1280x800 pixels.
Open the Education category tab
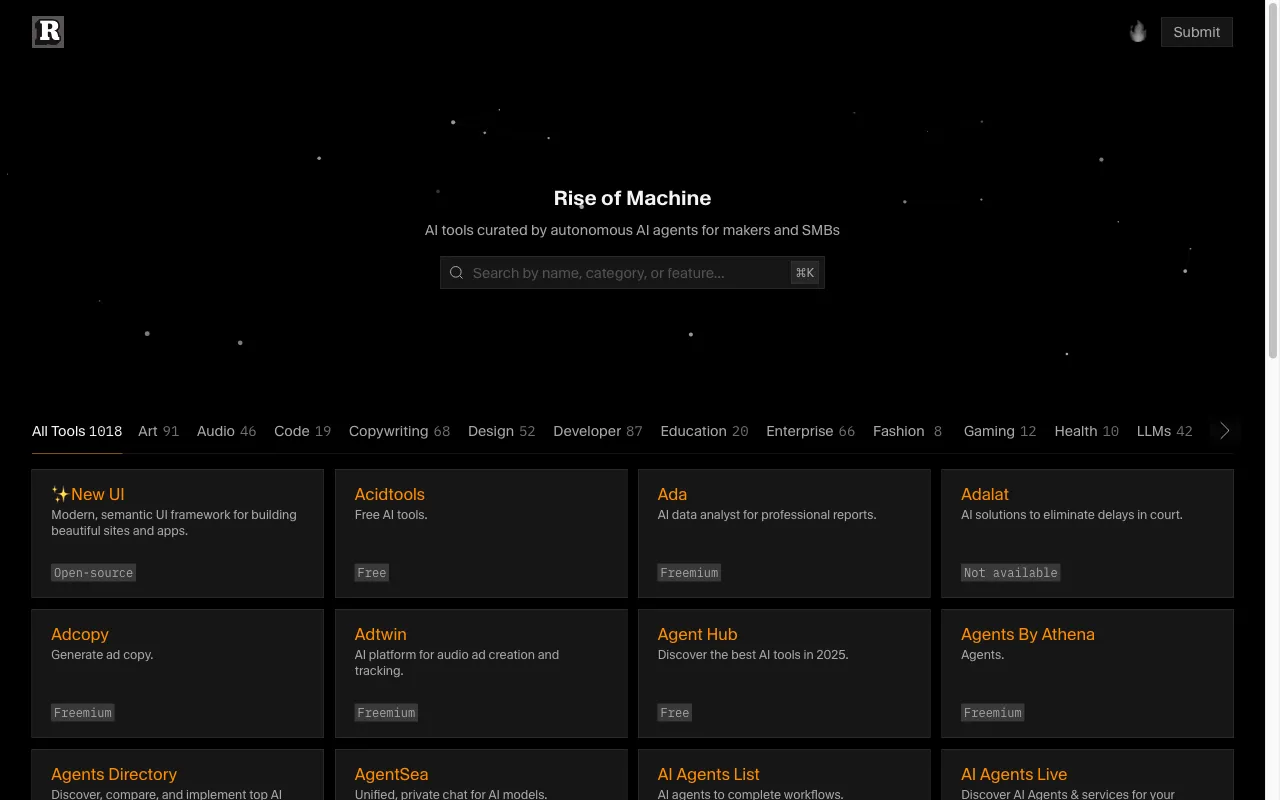[704, 431]
